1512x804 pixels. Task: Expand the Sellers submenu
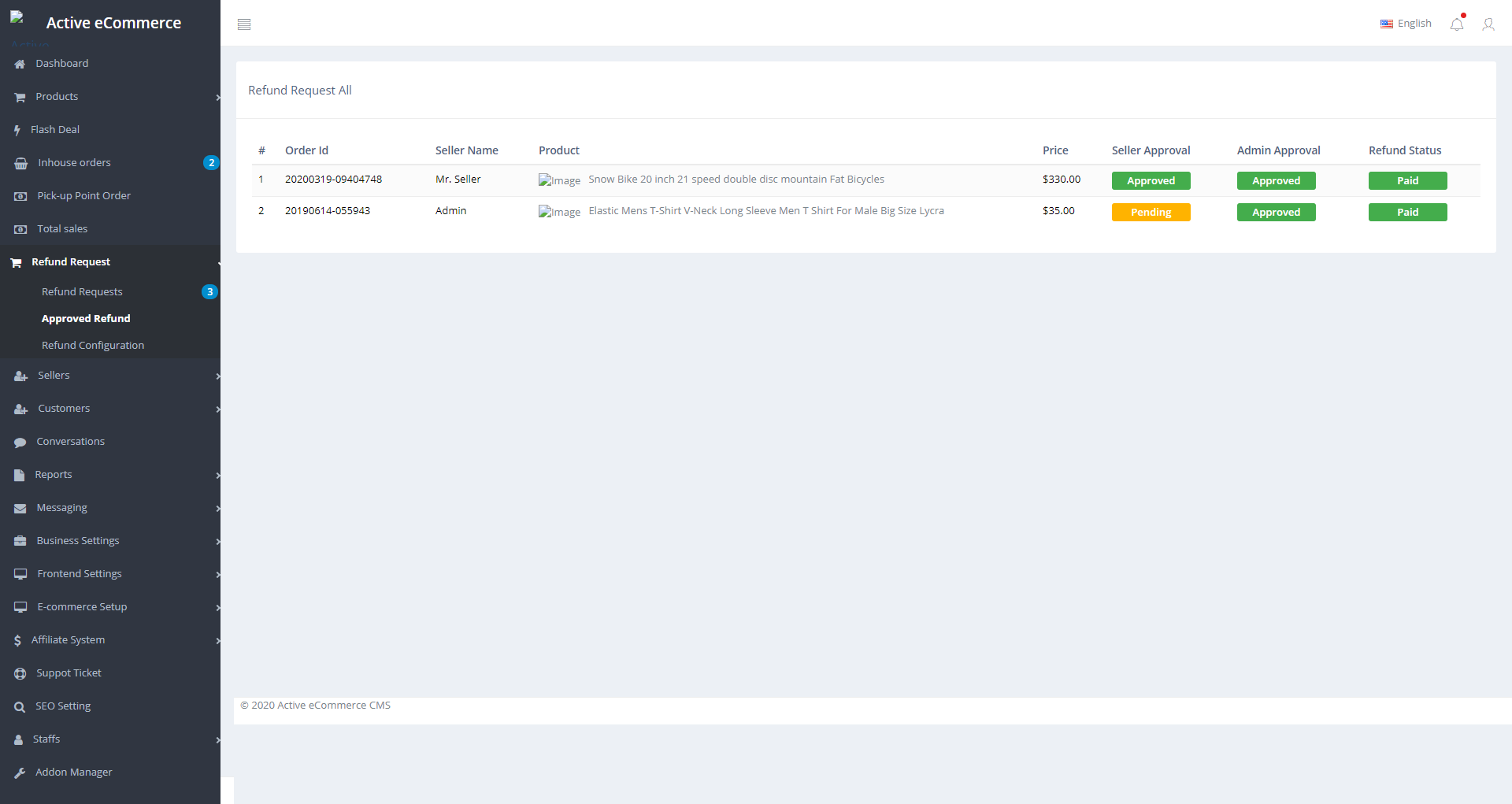(54, 376)
